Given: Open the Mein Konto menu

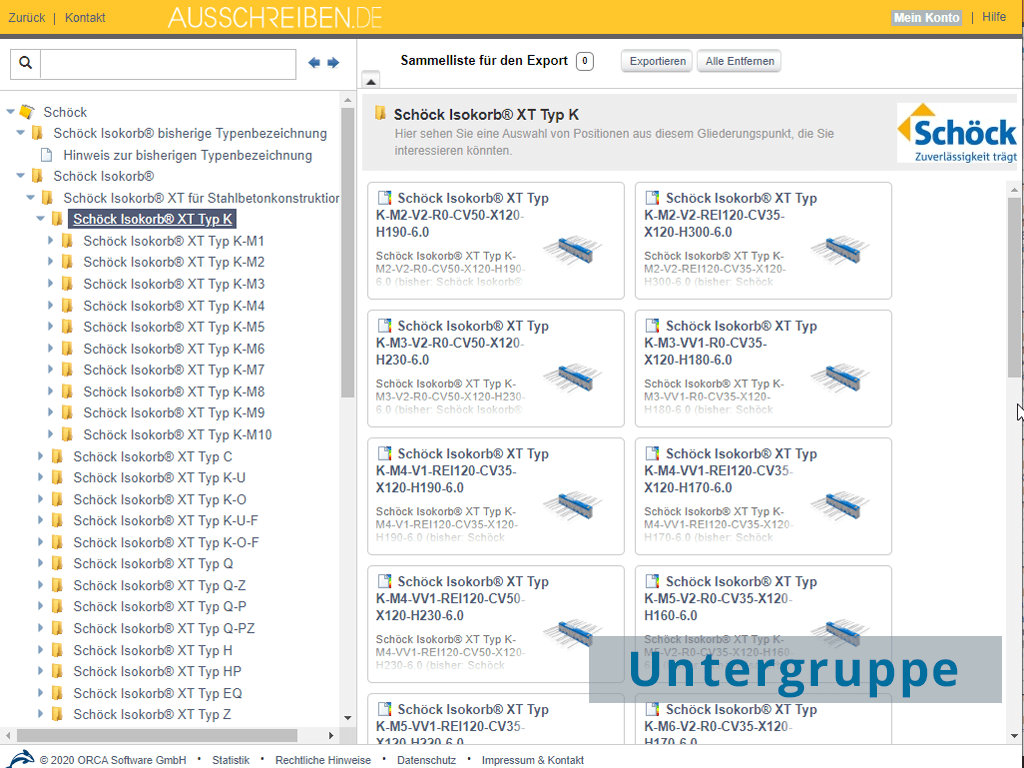Looking at the screenshot, I should pyautogui.click(x=926, y=18).
